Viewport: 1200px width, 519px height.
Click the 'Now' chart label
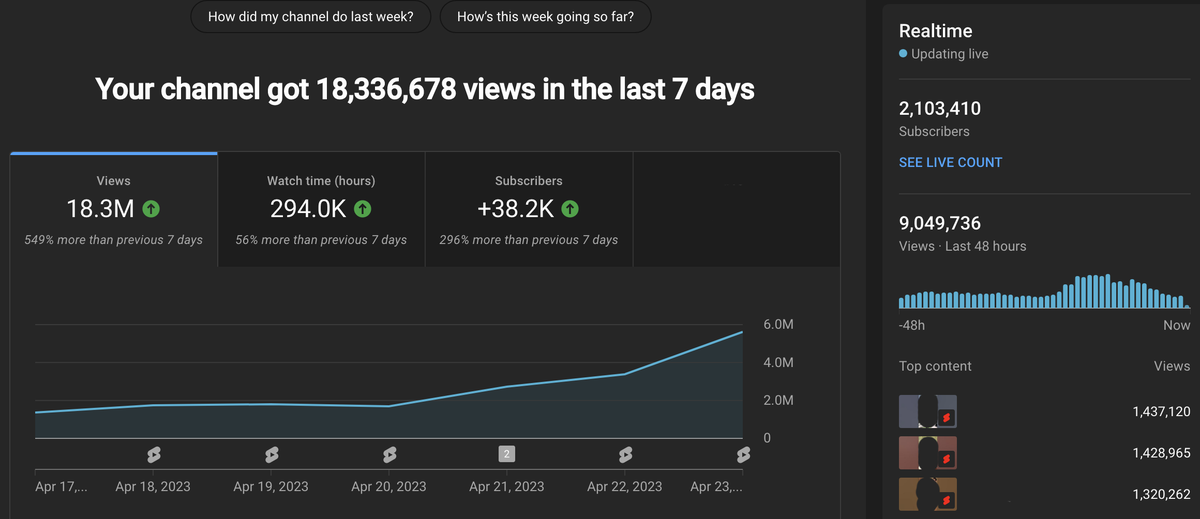pos(1177,325)
